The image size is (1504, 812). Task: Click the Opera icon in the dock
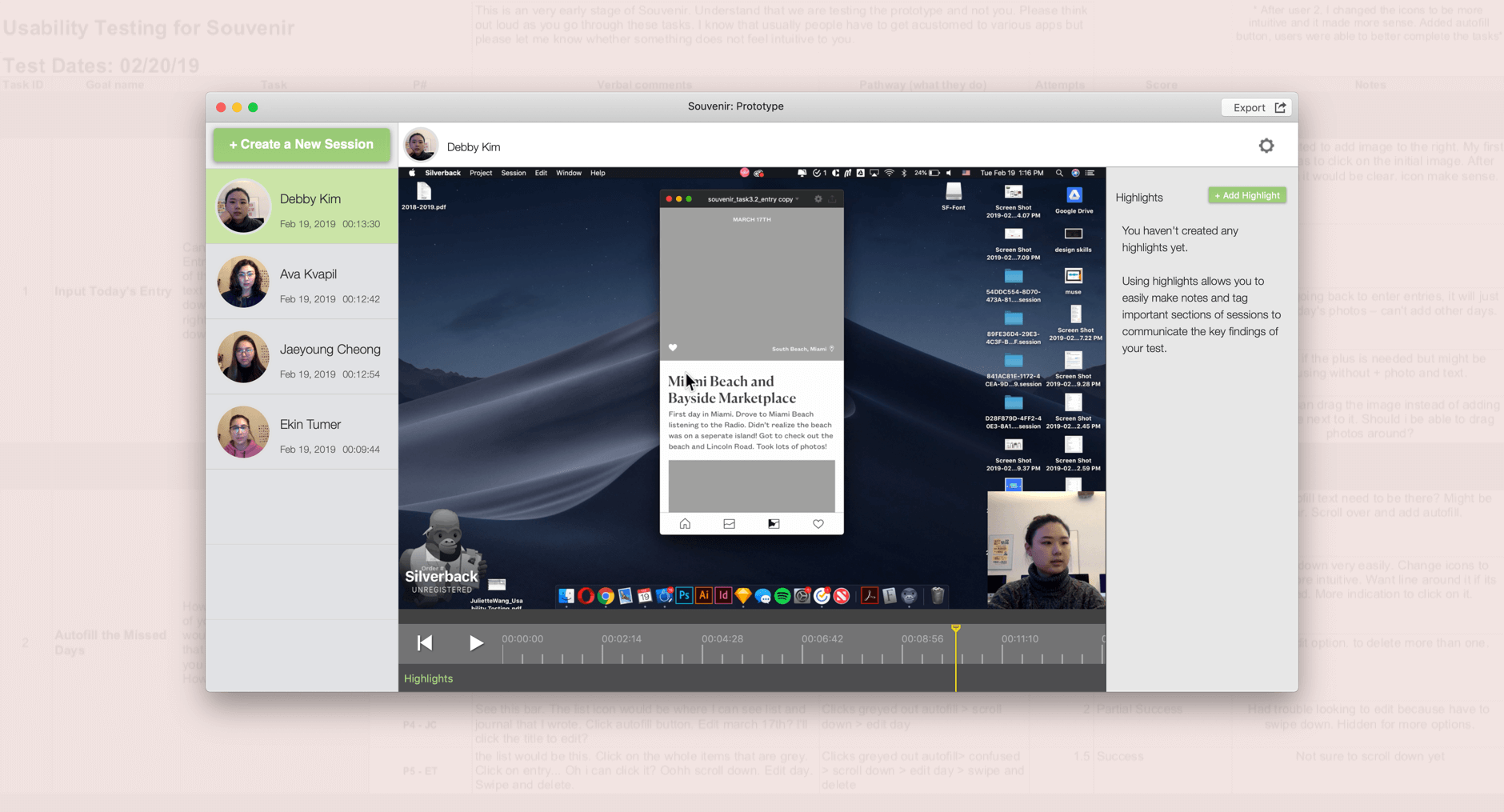point(586,596)
